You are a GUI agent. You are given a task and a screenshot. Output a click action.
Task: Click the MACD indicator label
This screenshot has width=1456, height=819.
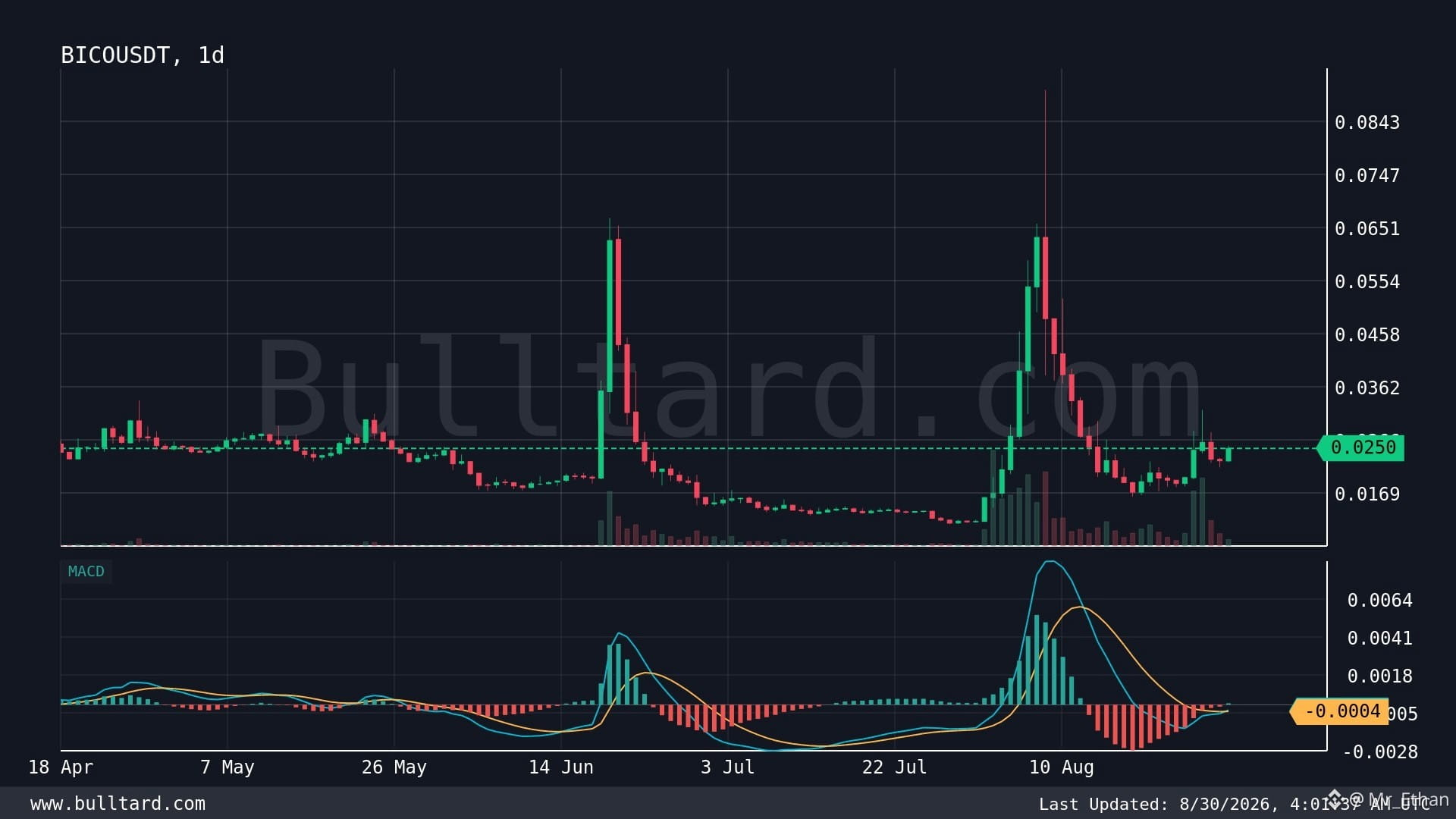pos(86,572)
